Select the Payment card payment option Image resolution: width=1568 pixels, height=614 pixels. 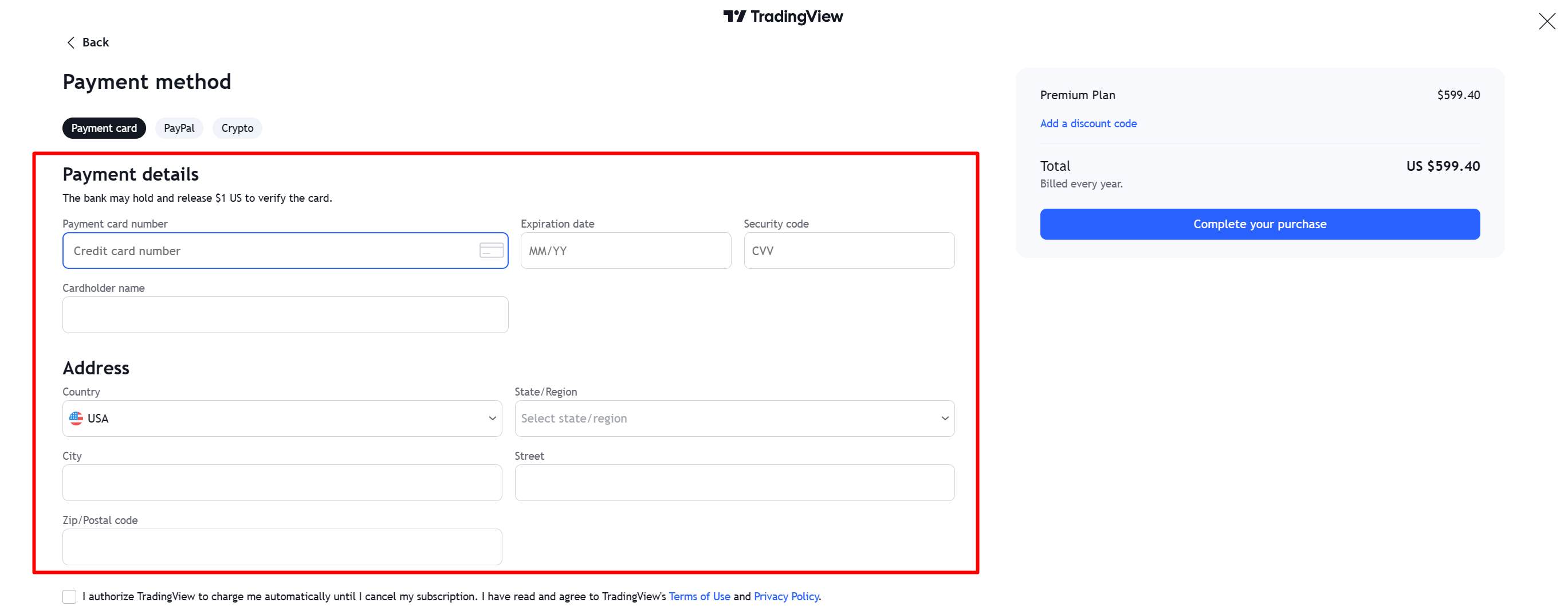click(x=104, y=128)
